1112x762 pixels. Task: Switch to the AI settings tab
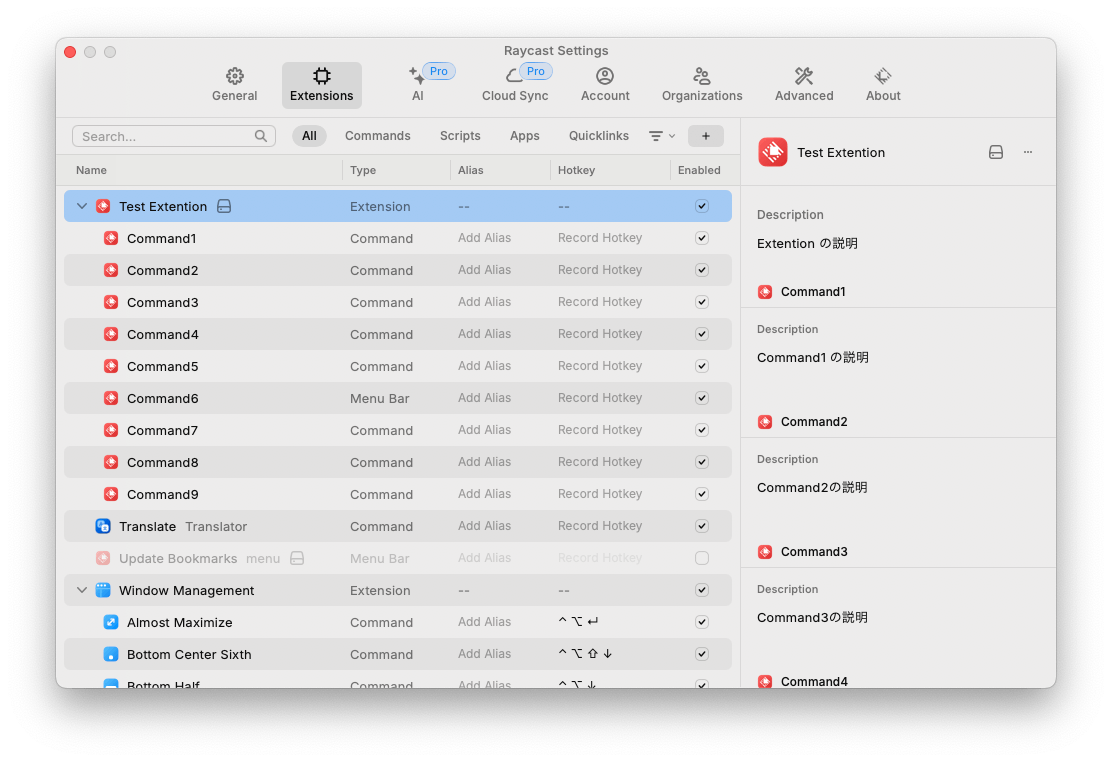(x=418, y=85)
